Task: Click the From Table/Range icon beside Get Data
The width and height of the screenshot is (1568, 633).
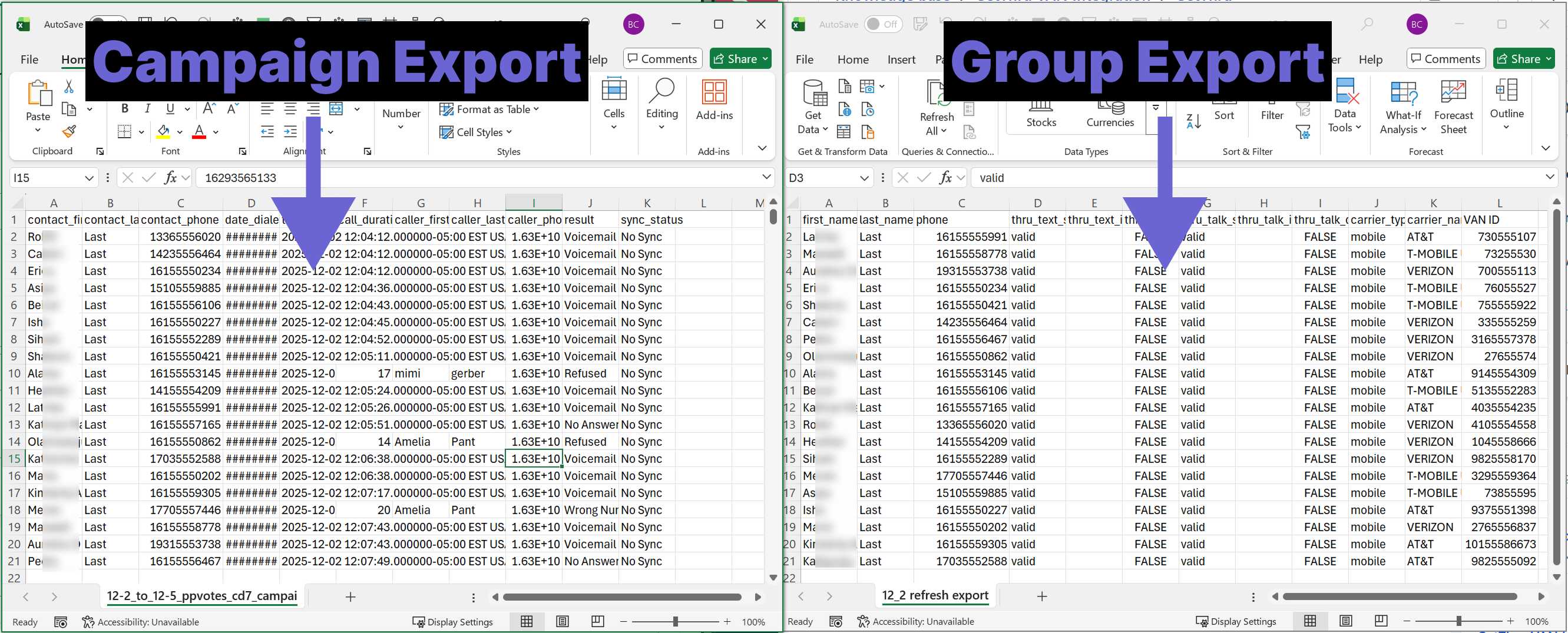Action: point(844,131)
